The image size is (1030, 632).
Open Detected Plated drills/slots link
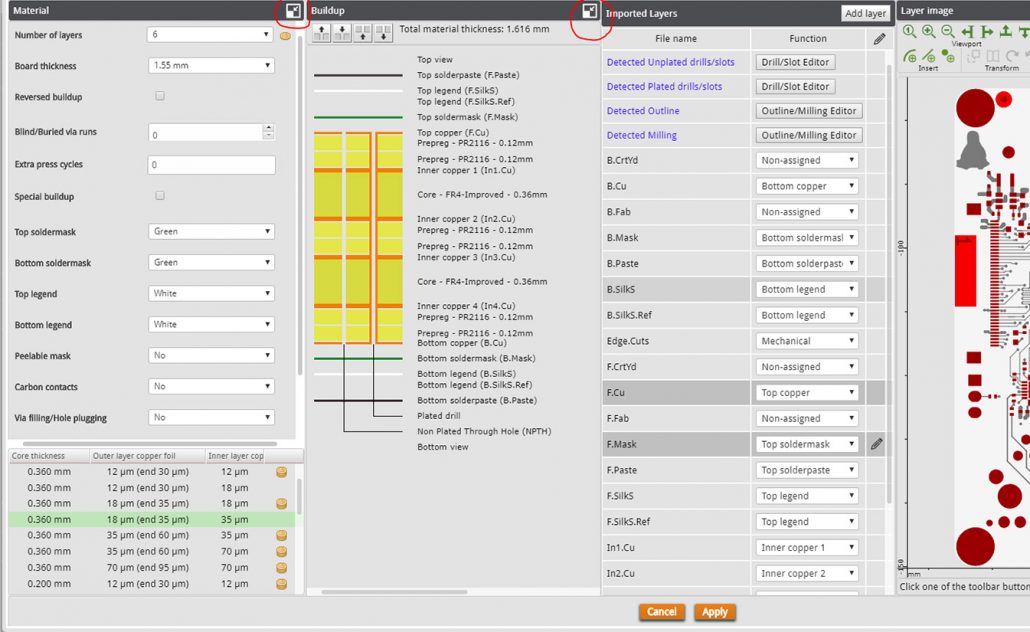(x=664, y=86)
